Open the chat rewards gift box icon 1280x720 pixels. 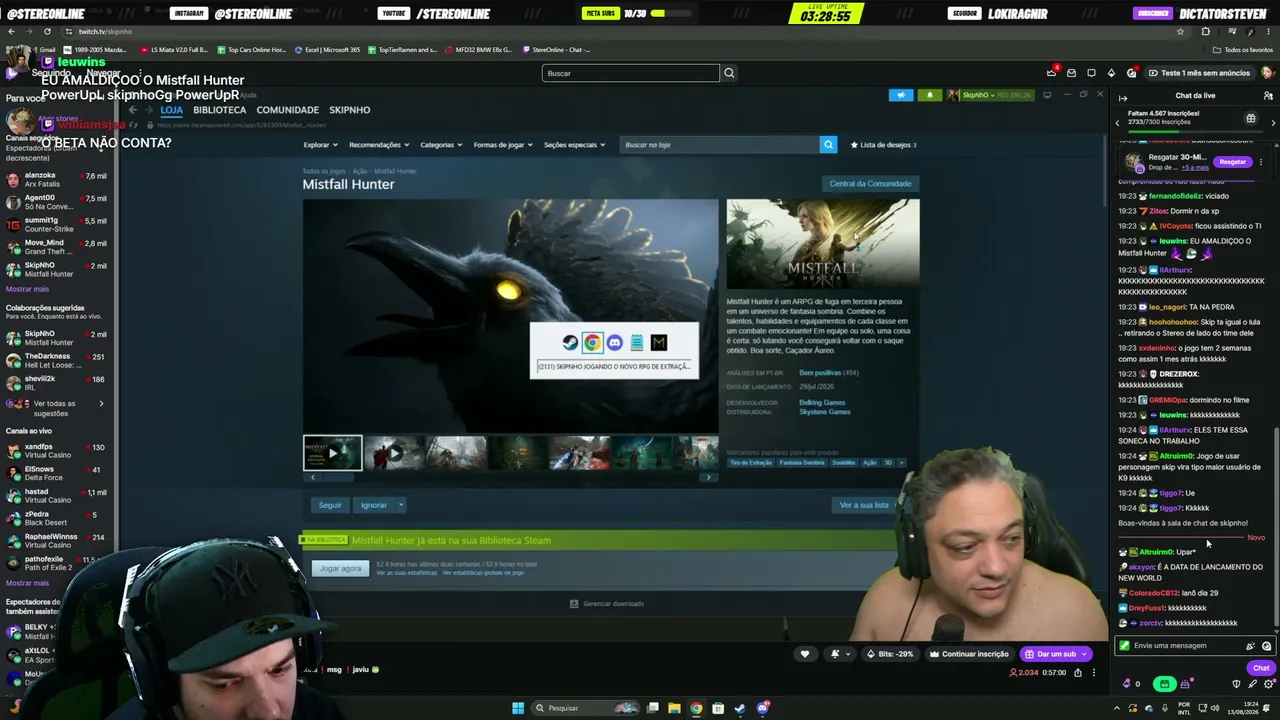point(1251,119)
